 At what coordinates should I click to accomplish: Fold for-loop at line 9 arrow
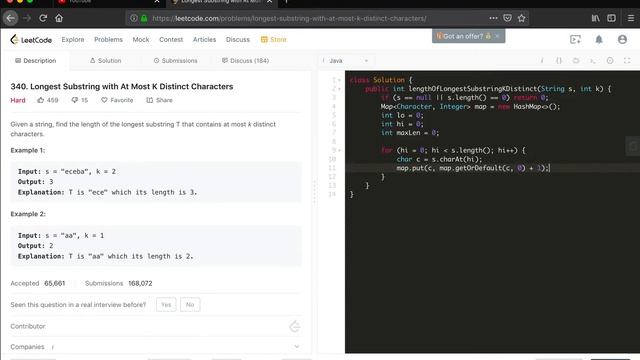[339, 151]
